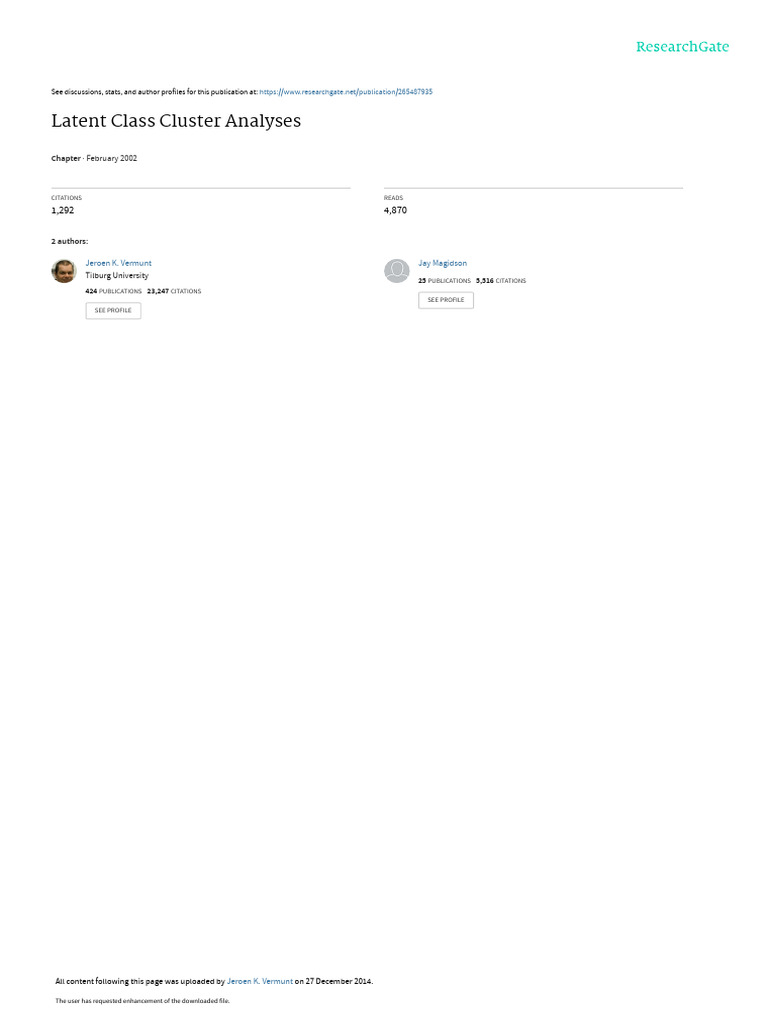Click See Profile button under Jay Magidson

(x=446, y=300)
